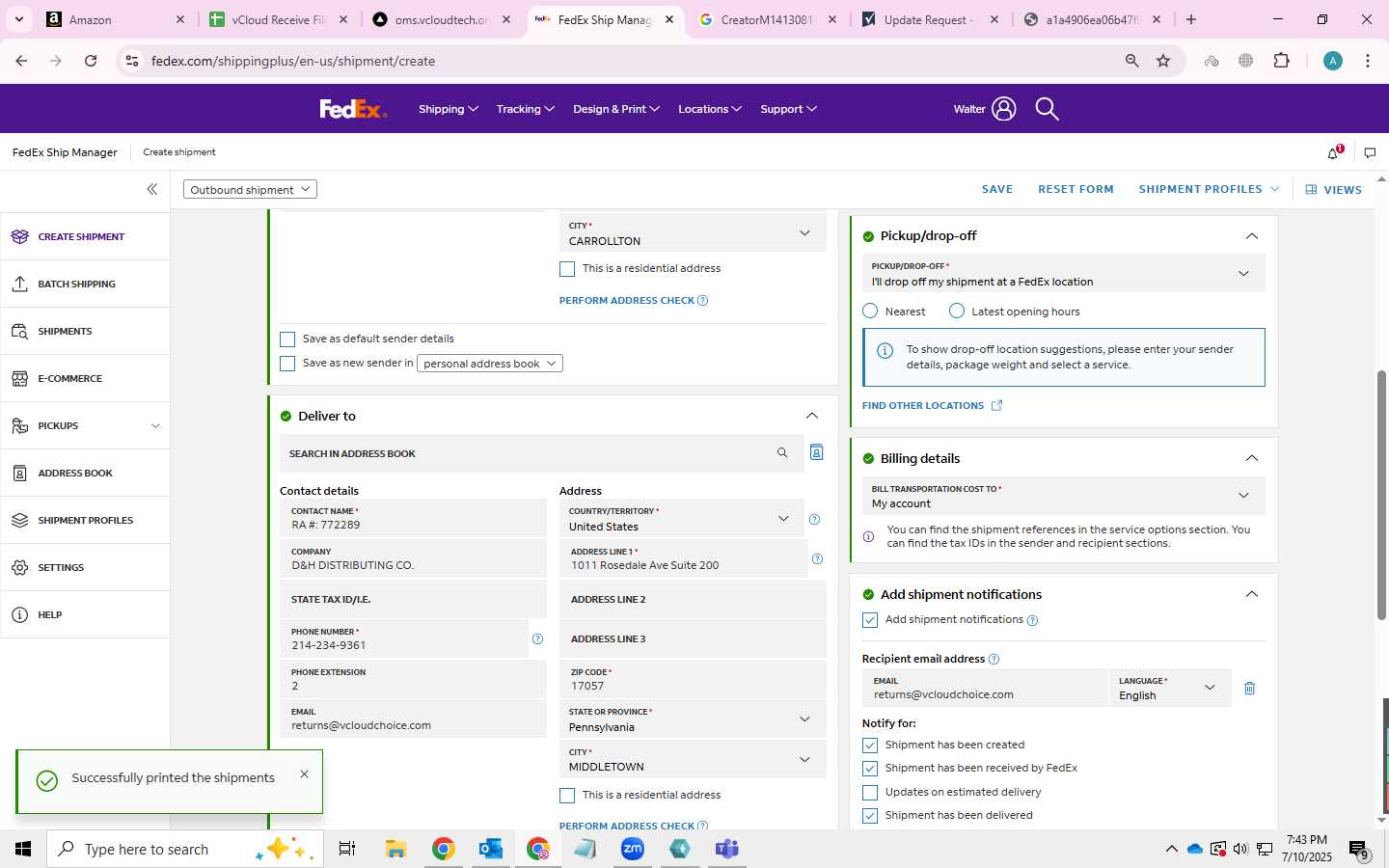The width and height of the screenshot is (1389, 868).
Task: Open the Support menu
Action: coord(788,109)
